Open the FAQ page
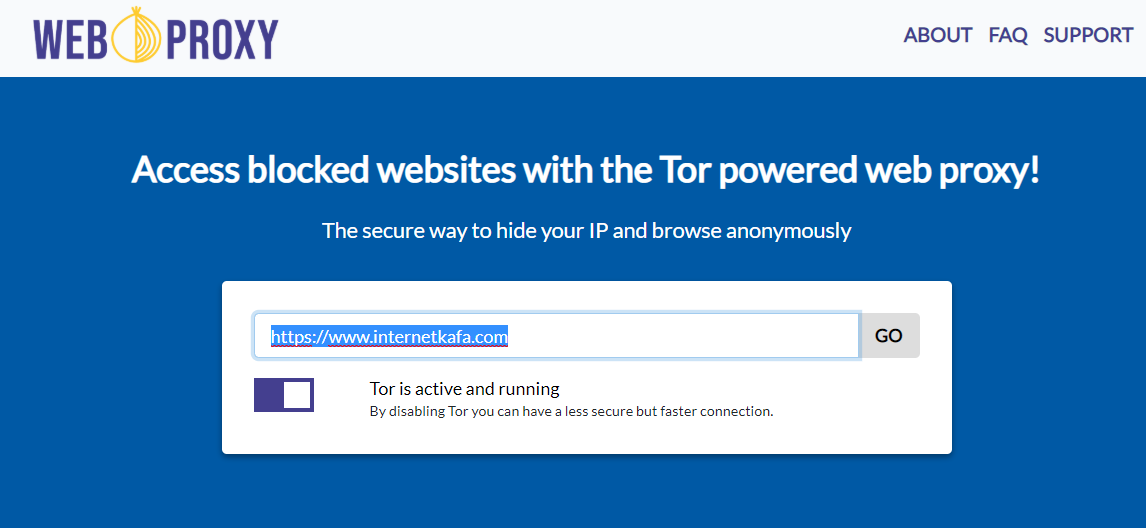1146x528 pixels. (1008, 35)
